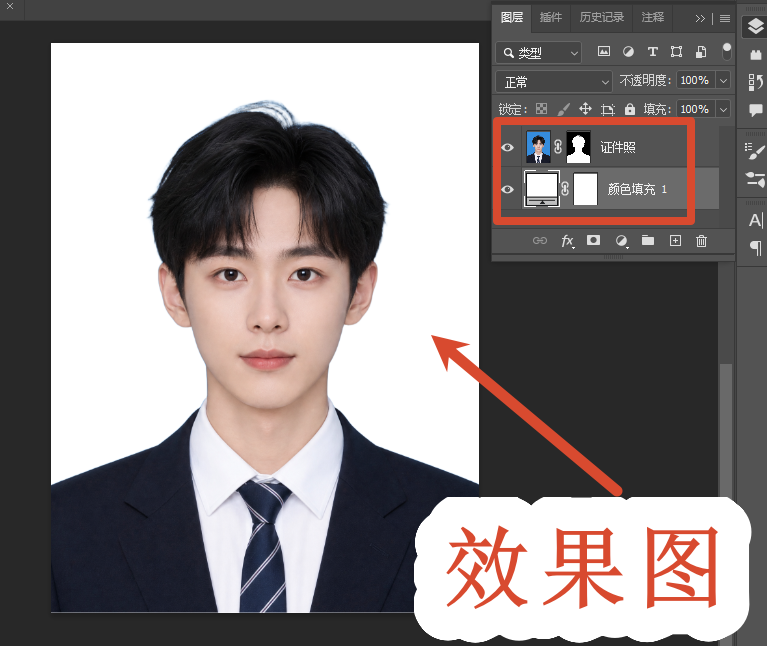Click the link layers icon

(x=540, y=241)
